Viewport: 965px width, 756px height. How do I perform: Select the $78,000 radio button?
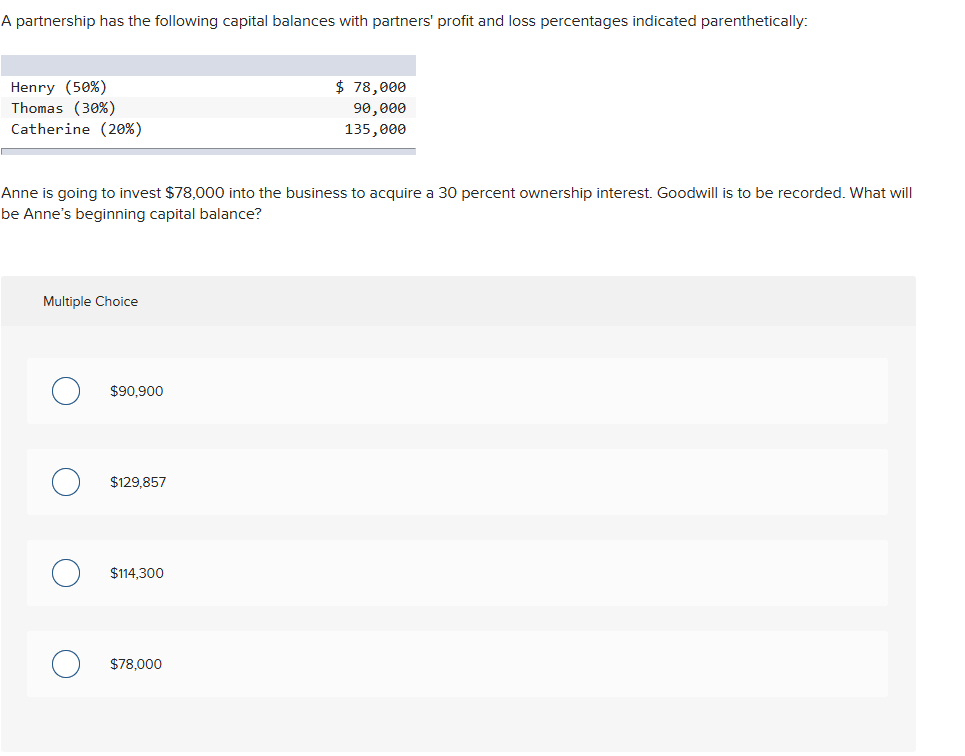(66, 664)
